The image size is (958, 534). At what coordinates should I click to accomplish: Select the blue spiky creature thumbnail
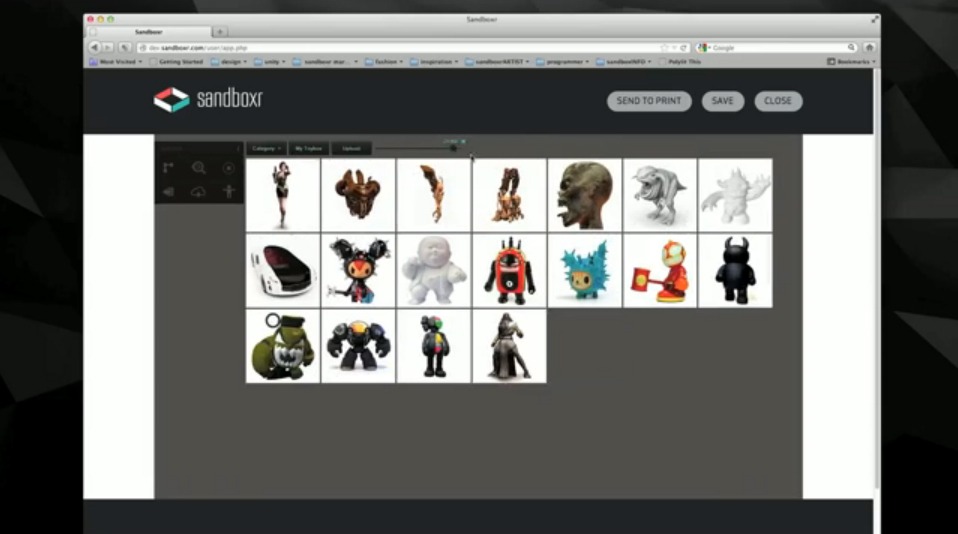coord(584,271)
